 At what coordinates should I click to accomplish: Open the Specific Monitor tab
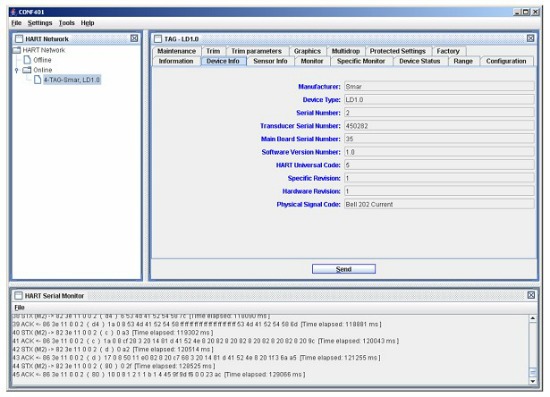(361, 61)
